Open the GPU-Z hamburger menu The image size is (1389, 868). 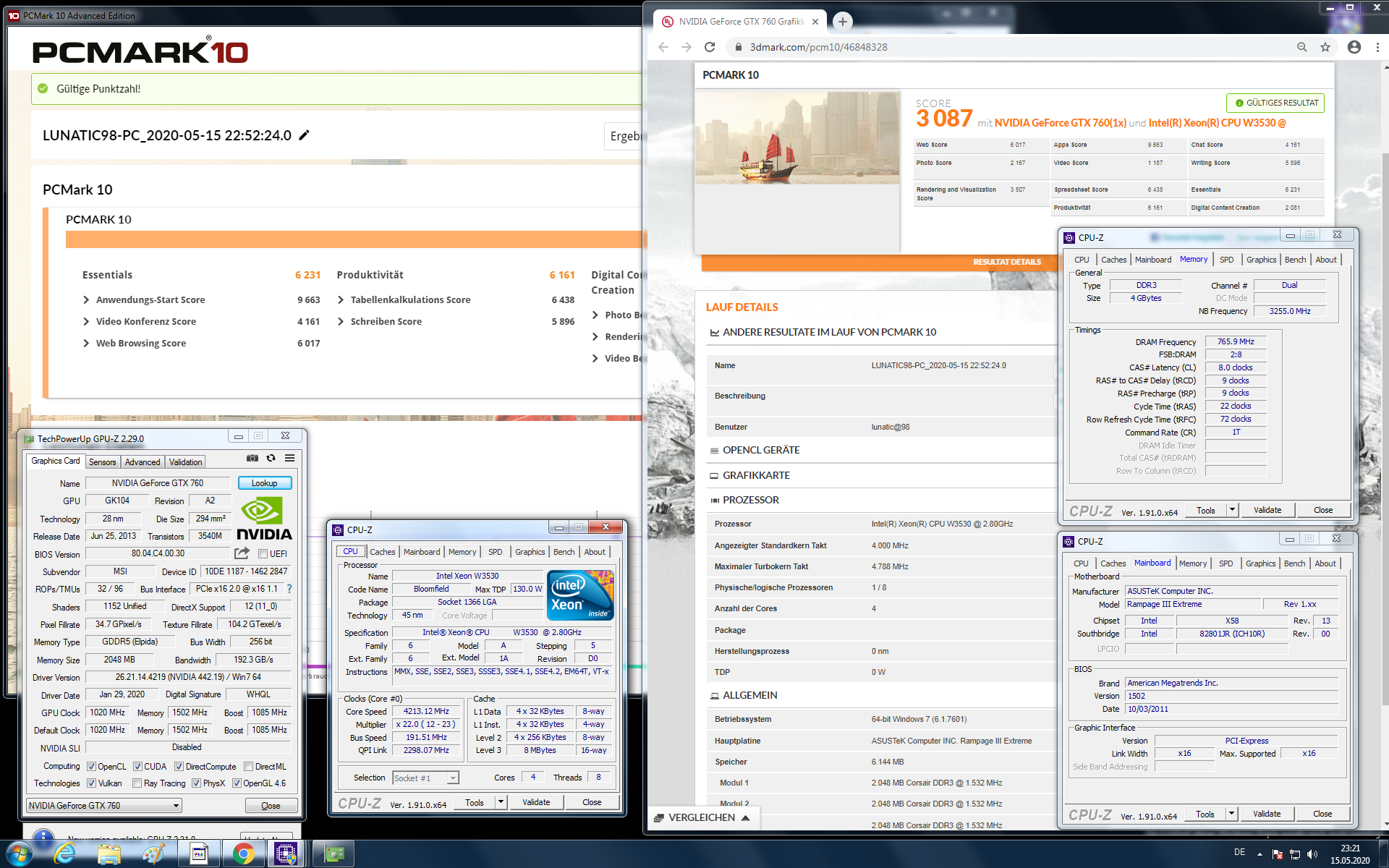(x=289, y=458)
